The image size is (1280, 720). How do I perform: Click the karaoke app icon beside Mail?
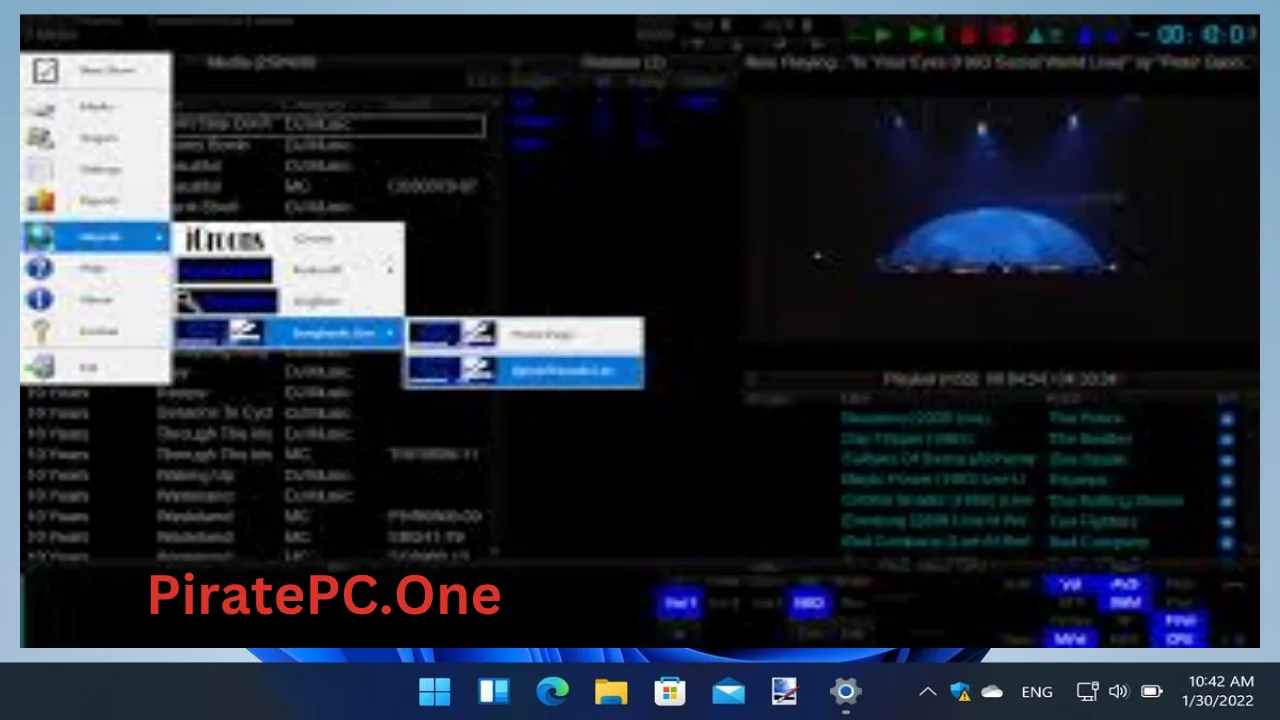[x=786, y=692]
